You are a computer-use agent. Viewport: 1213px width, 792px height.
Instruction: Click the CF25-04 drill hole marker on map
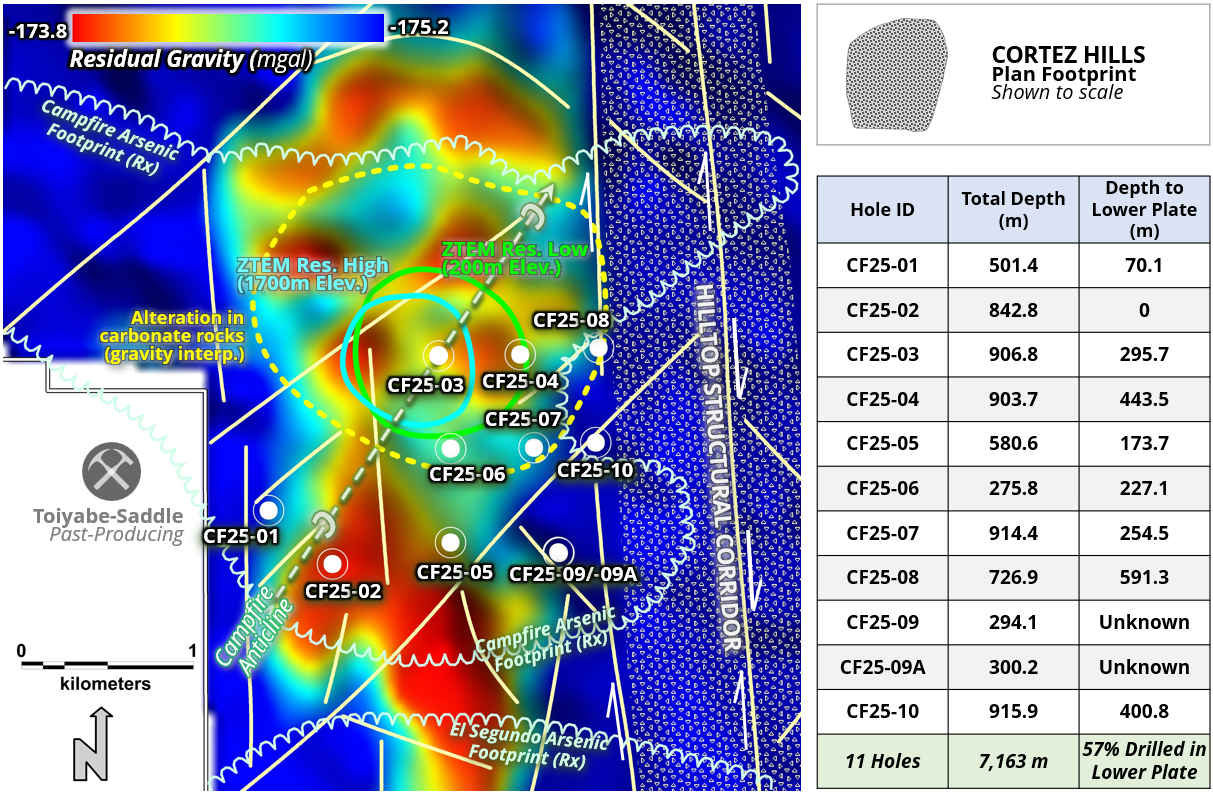(518, 353)
